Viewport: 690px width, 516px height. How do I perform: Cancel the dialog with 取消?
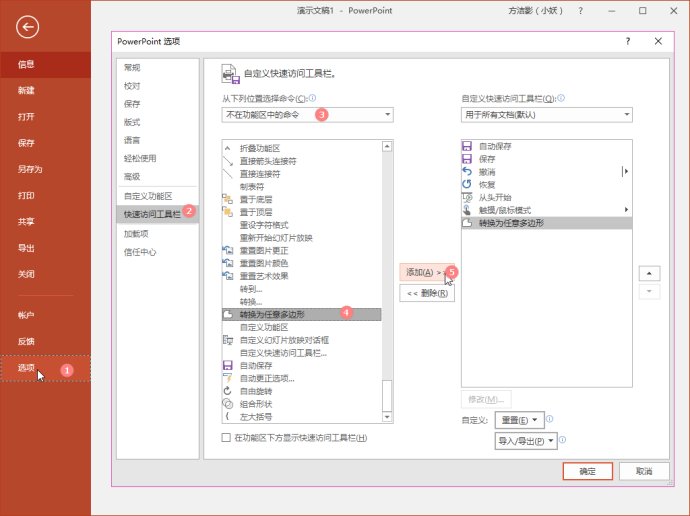644,471
